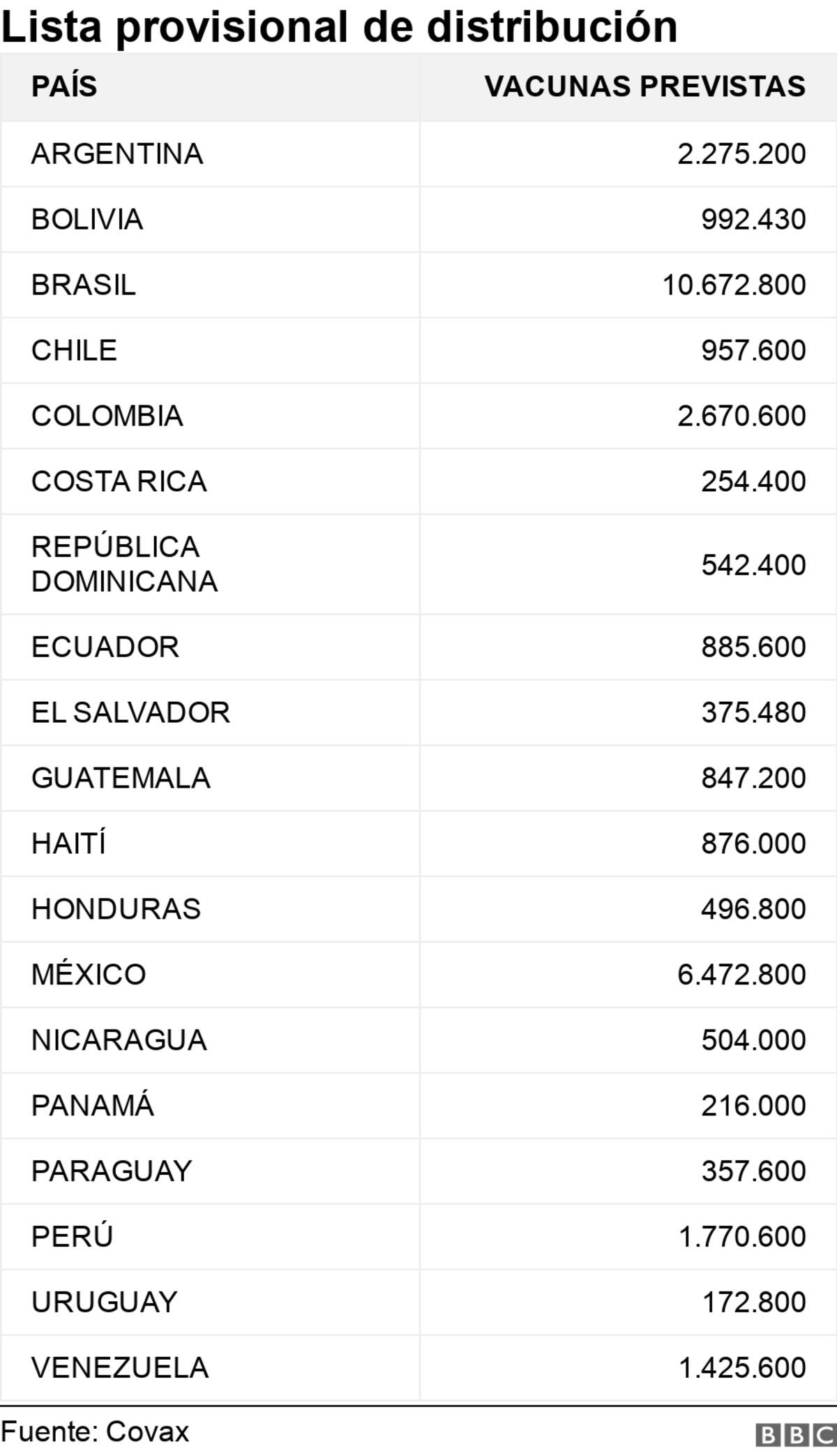Select the COLOMBIA row label
The image size is (837, 1456).
tap(107, 416)
